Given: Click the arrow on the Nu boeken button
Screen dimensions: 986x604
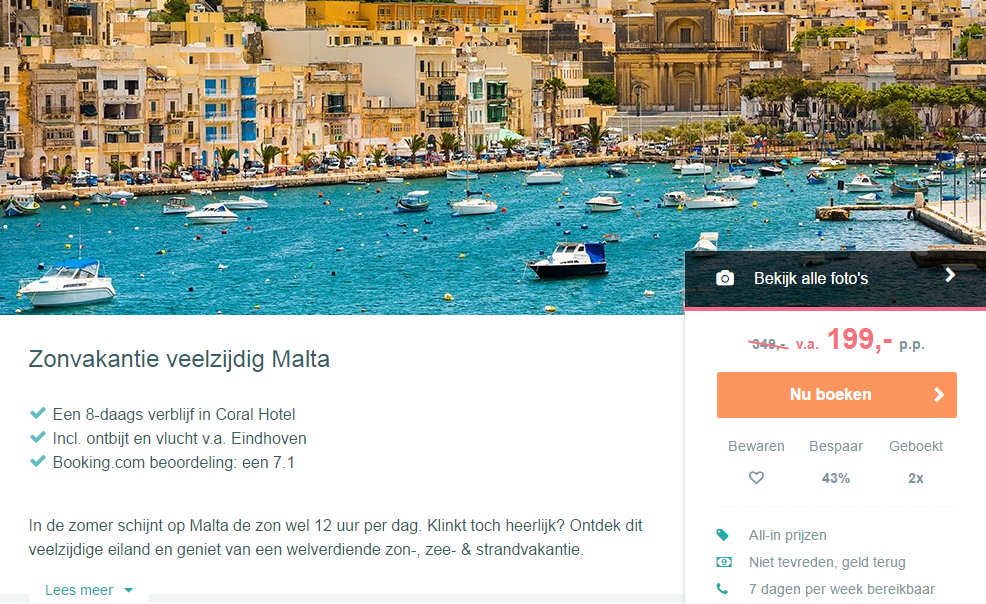Looking at the screenshot, I should pyautogui.click(x=939, y=395).
